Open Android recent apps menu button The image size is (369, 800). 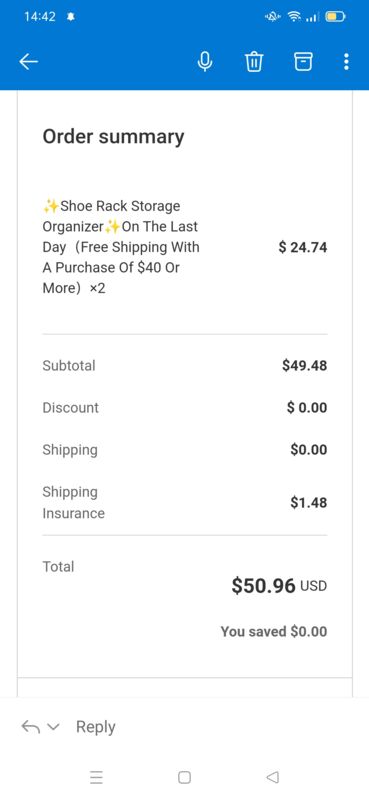click(x=96, y=777)
